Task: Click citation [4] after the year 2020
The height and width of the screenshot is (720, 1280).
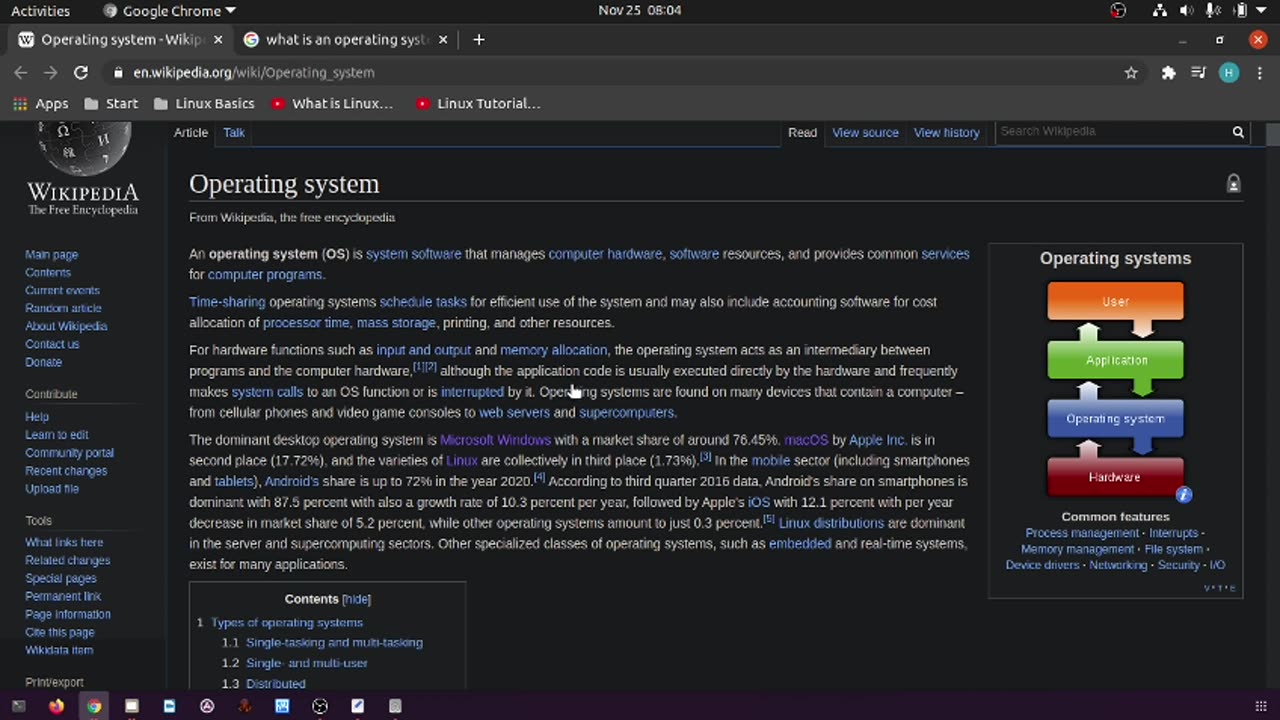Action: tap(539, 477)
